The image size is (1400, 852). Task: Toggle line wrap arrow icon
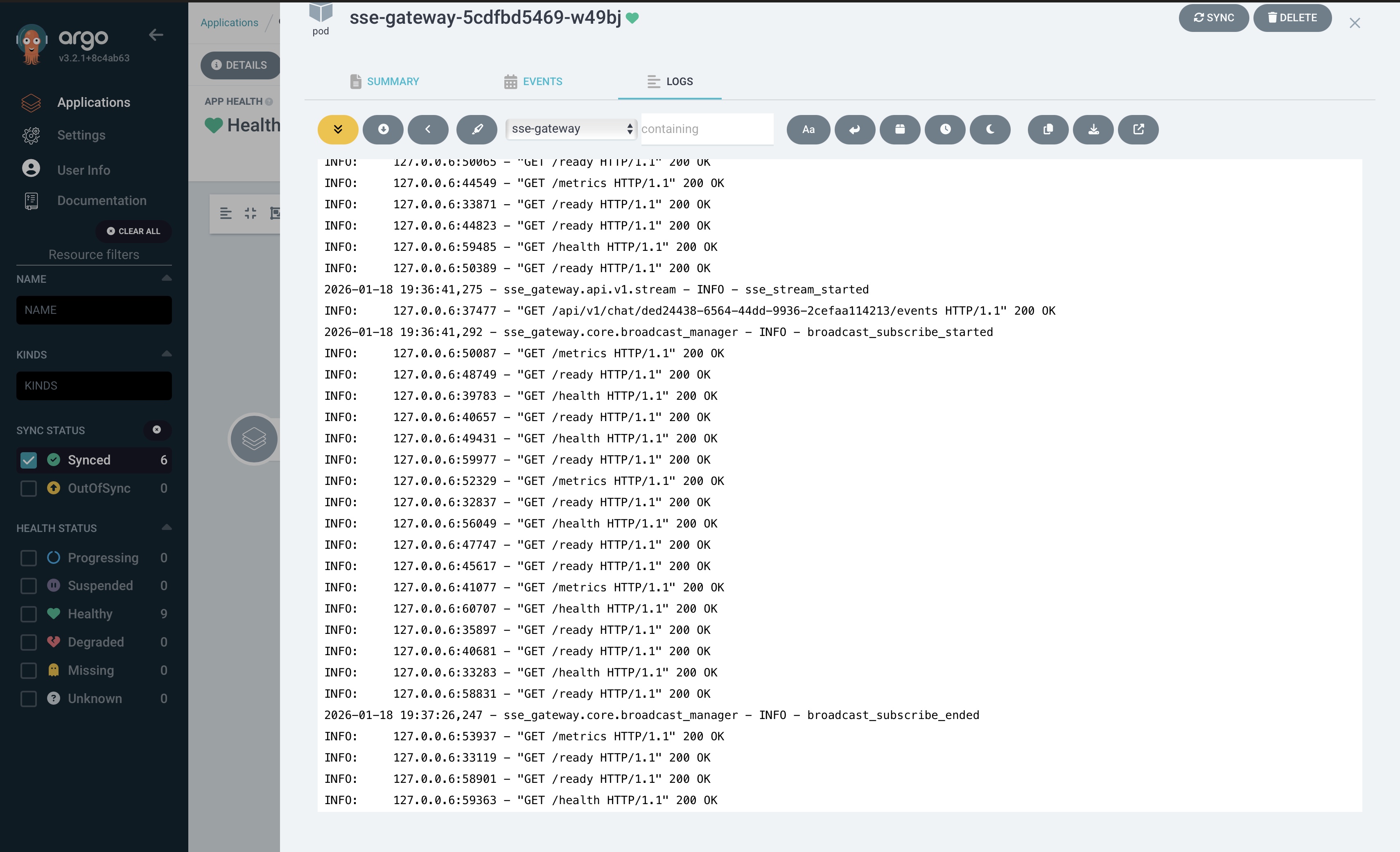(854, 129)
